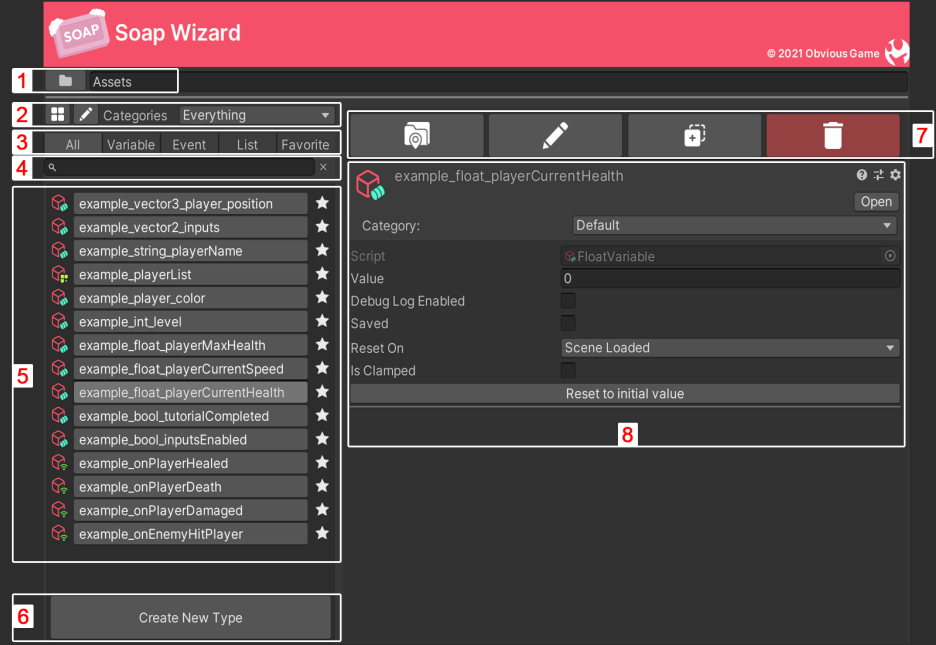Viewport: 936px width, 645px height.
Task: Switch to the Favorite tab
Action: pyautogui.click(x=305, y=144)
